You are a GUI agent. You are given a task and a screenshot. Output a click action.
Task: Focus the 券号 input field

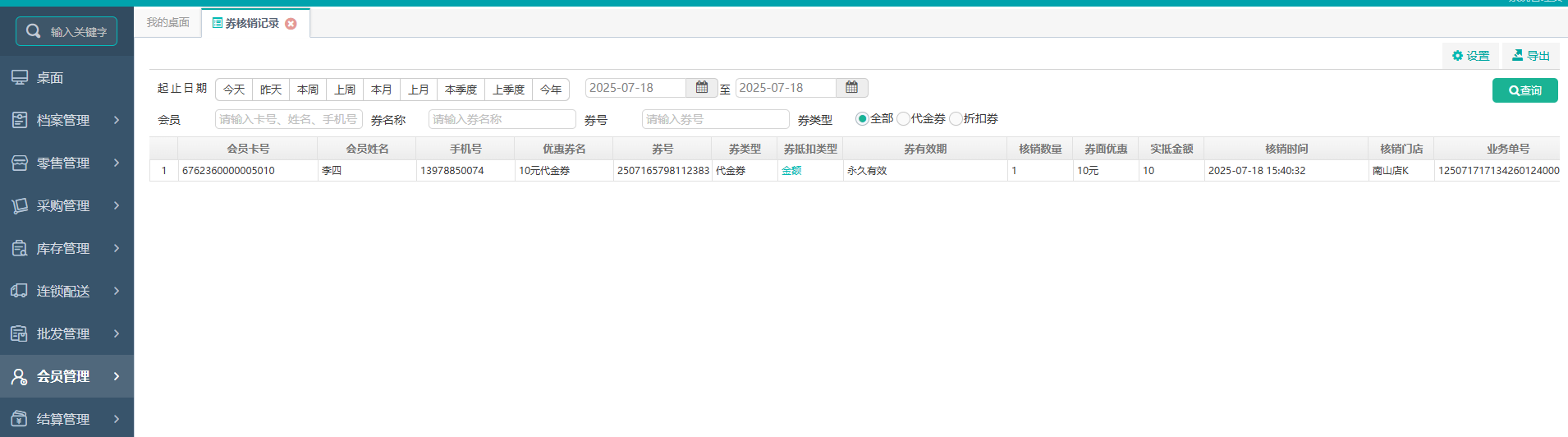coord(716,119)
